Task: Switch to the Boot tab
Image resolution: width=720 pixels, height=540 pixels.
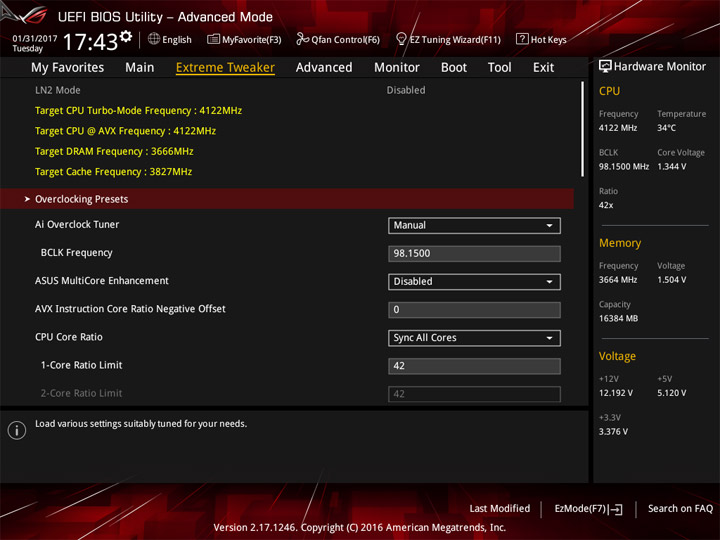Action: click(454, 68)
